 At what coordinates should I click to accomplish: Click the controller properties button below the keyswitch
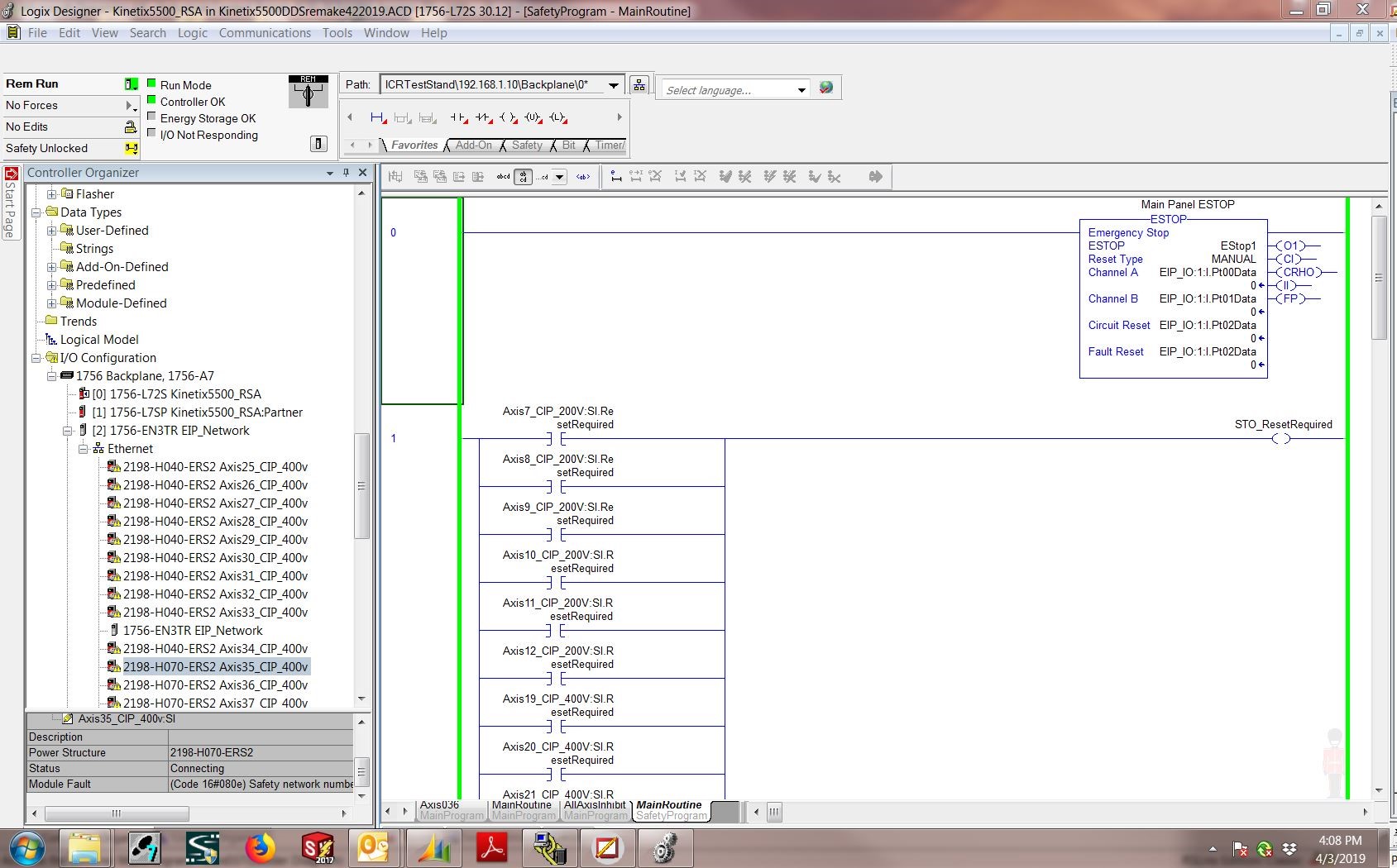coord(318,144)
